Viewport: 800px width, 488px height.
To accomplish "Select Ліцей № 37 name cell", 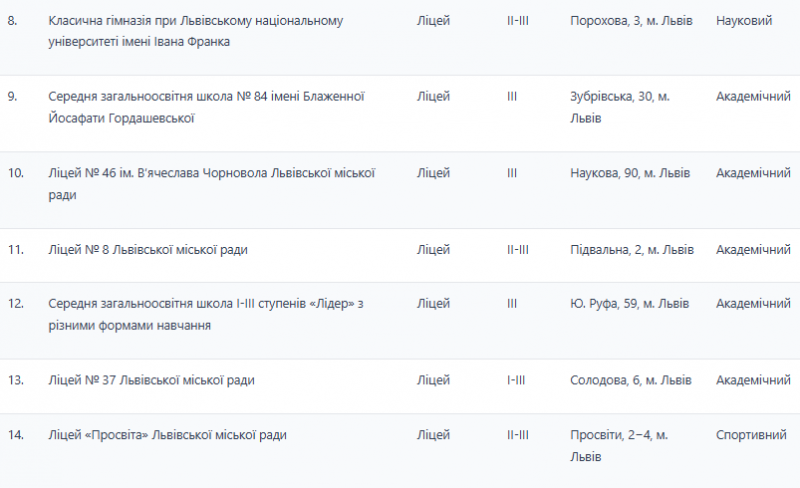I will (151, 380).
